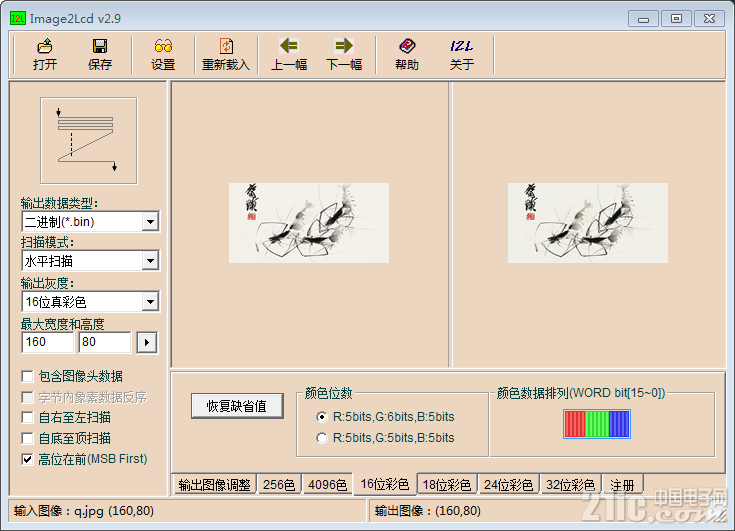This screenshot has width=735, height=531.
Task: Apply size with arrow button beside 80
Action: tap(147, 343)
